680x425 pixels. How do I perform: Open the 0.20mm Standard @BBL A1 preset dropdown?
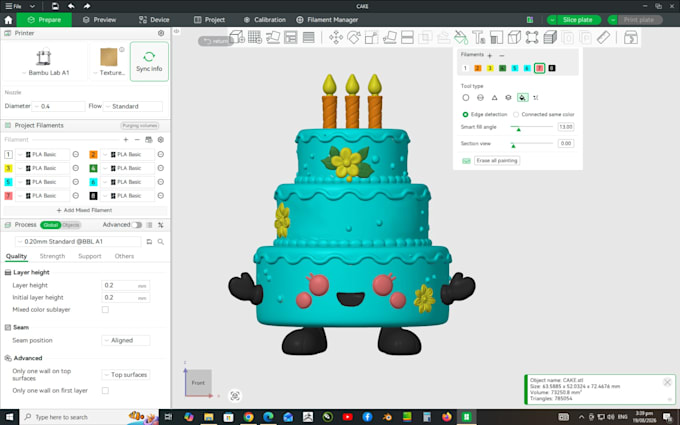pos(78,242)
